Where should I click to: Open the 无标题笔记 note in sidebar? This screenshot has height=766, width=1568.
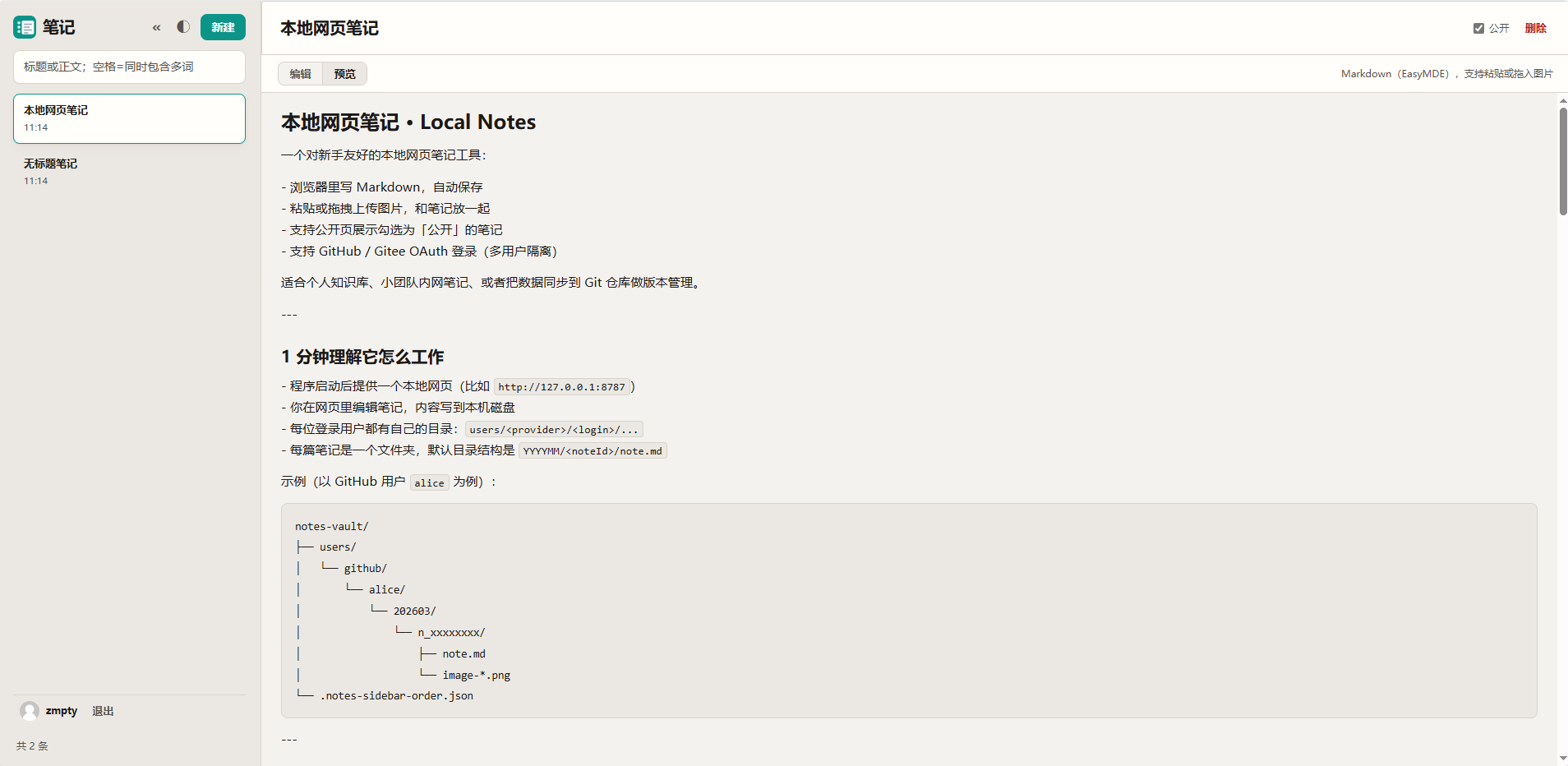coord(129,171)
